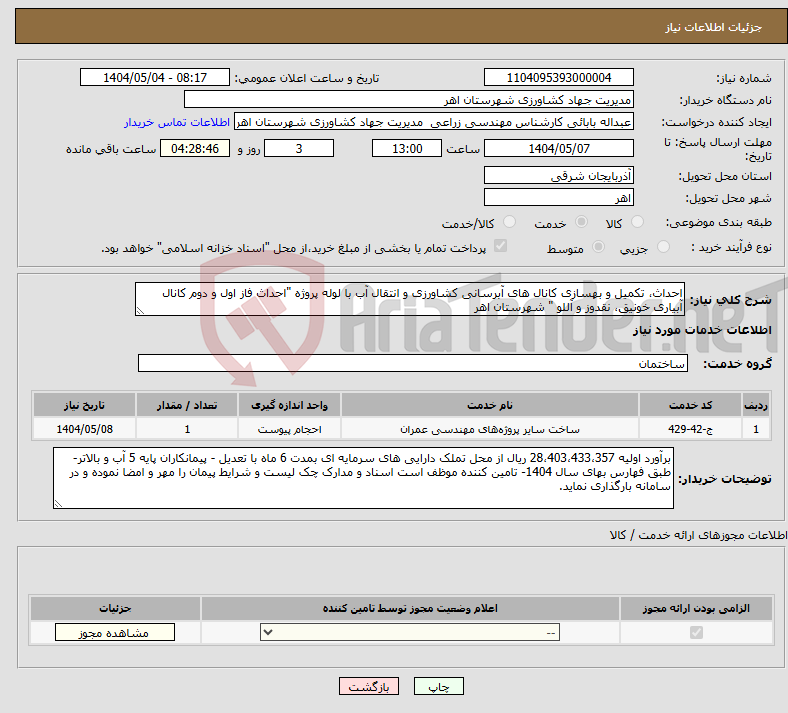The height and width of the screenshot is (713, 788).
Task: Click the جزئیات اطلاعات نیاز title bar
Action: (401, 27)
